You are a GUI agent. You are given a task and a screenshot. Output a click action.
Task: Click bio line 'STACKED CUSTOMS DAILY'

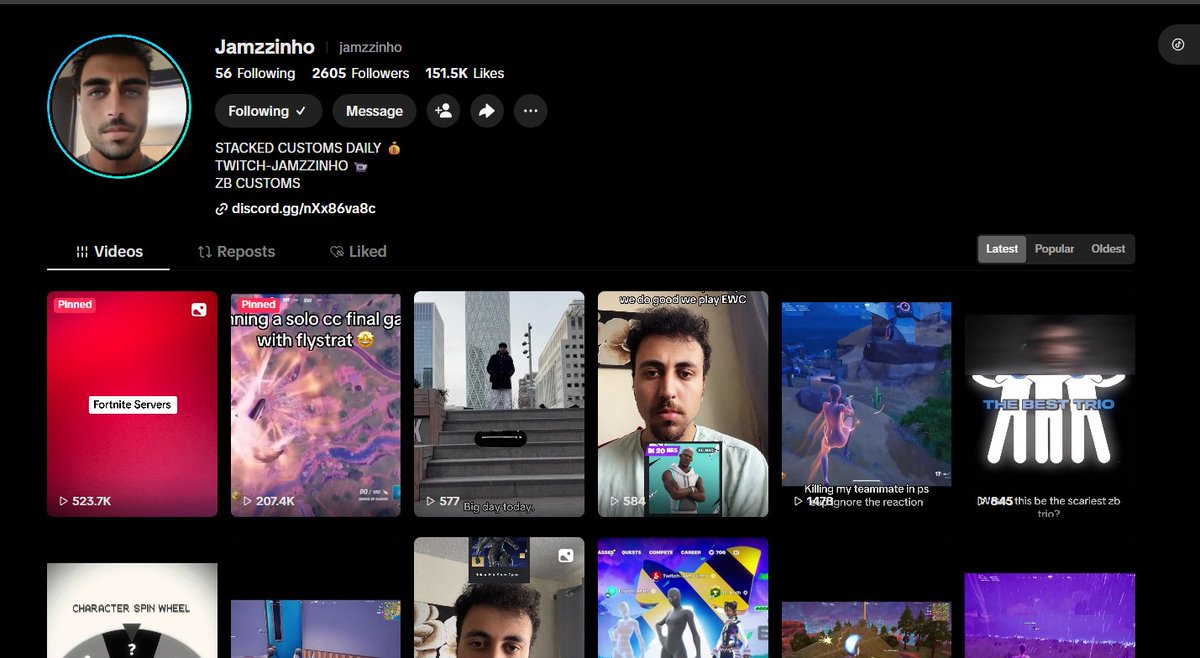(307, 148)
